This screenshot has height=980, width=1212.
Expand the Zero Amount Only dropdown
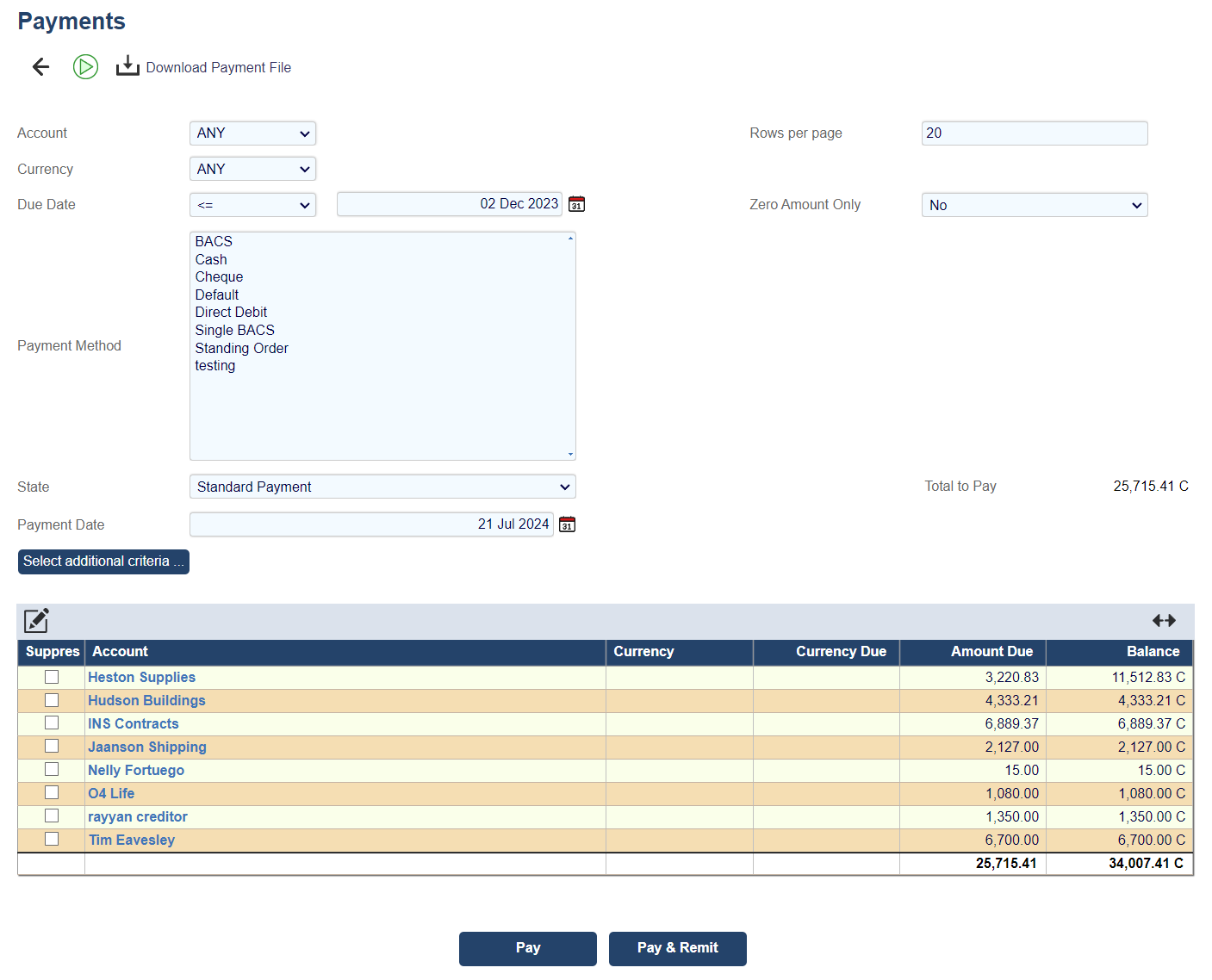1034,205
